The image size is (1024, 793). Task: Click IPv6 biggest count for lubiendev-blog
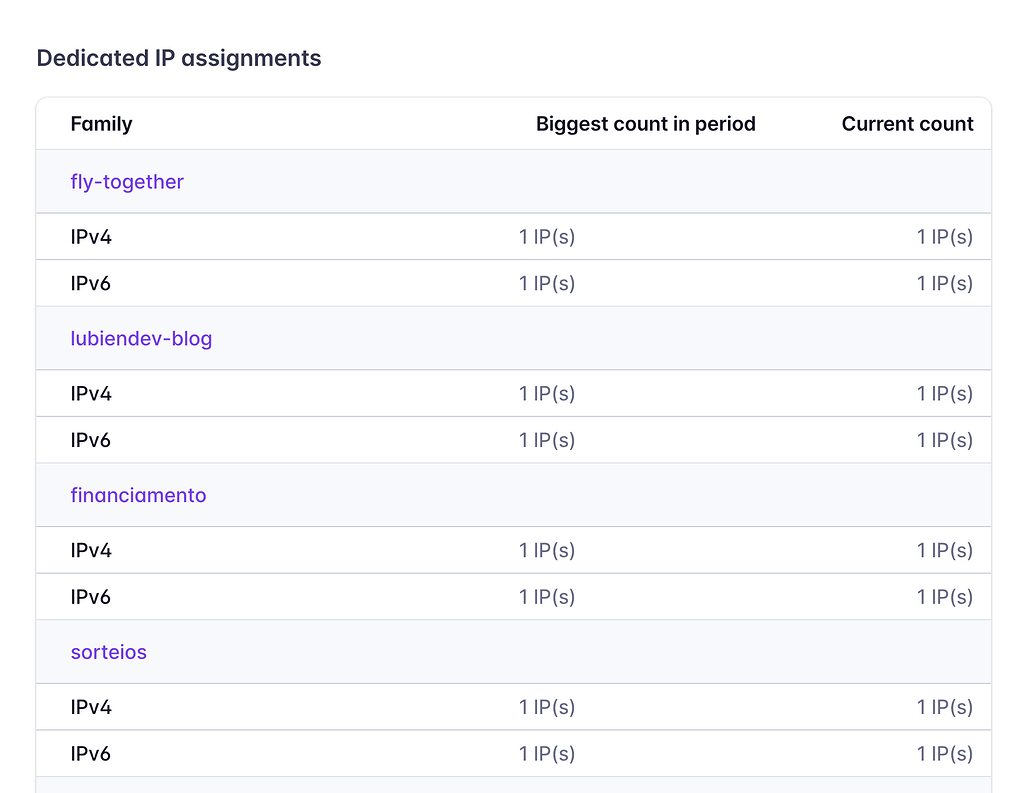(547, 441)
